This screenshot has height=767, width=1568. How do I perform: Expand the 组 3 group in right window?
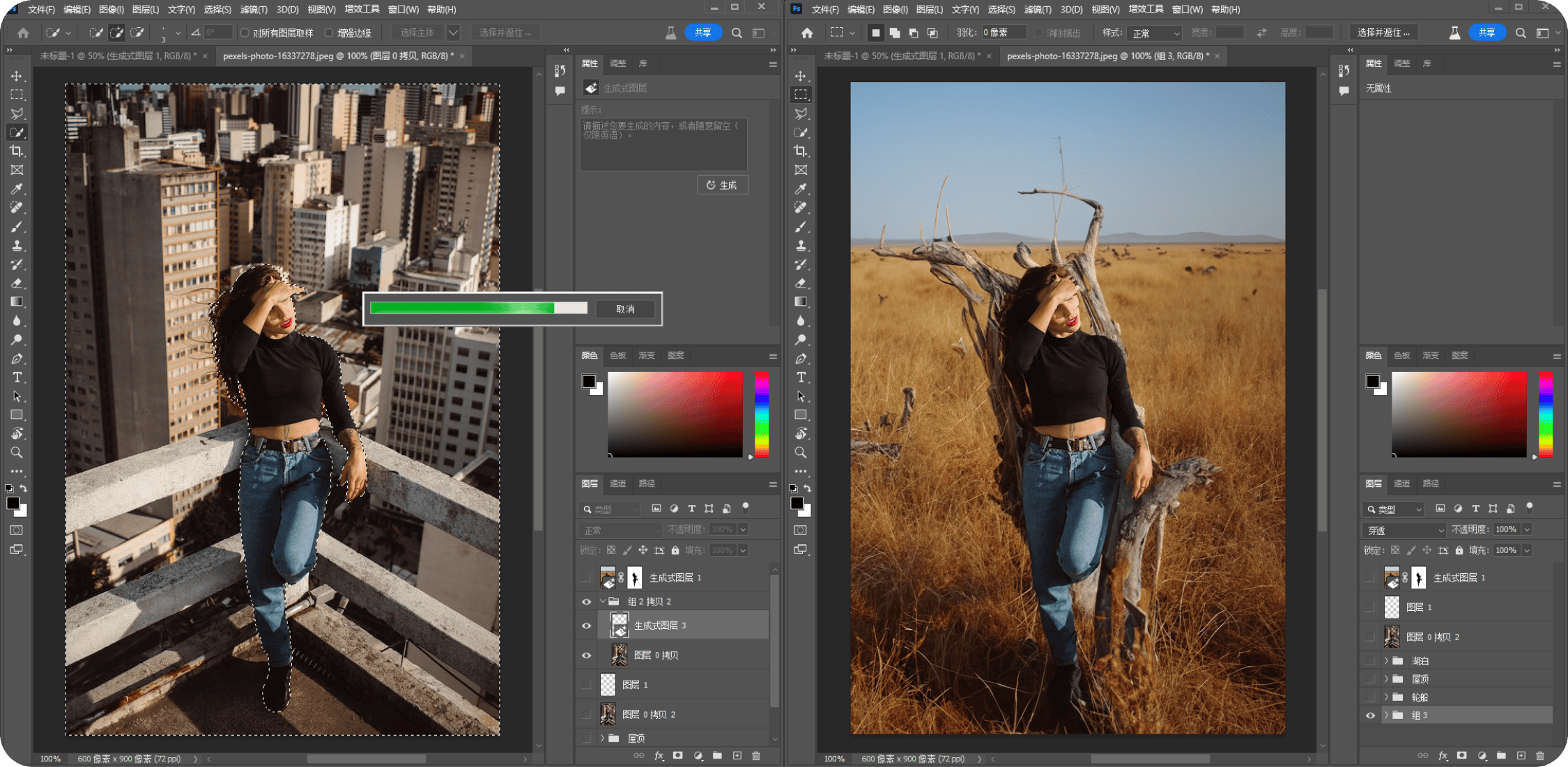[x=1386, y=715]
